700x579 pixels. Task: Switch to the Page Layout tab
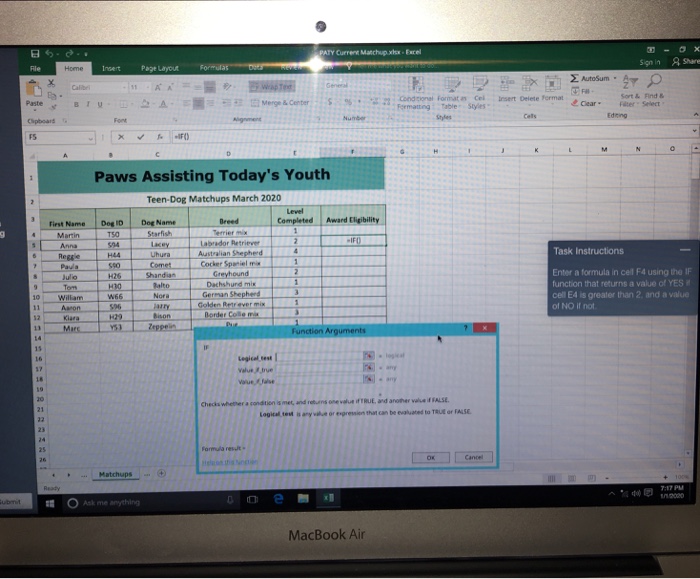coord(160,68)
